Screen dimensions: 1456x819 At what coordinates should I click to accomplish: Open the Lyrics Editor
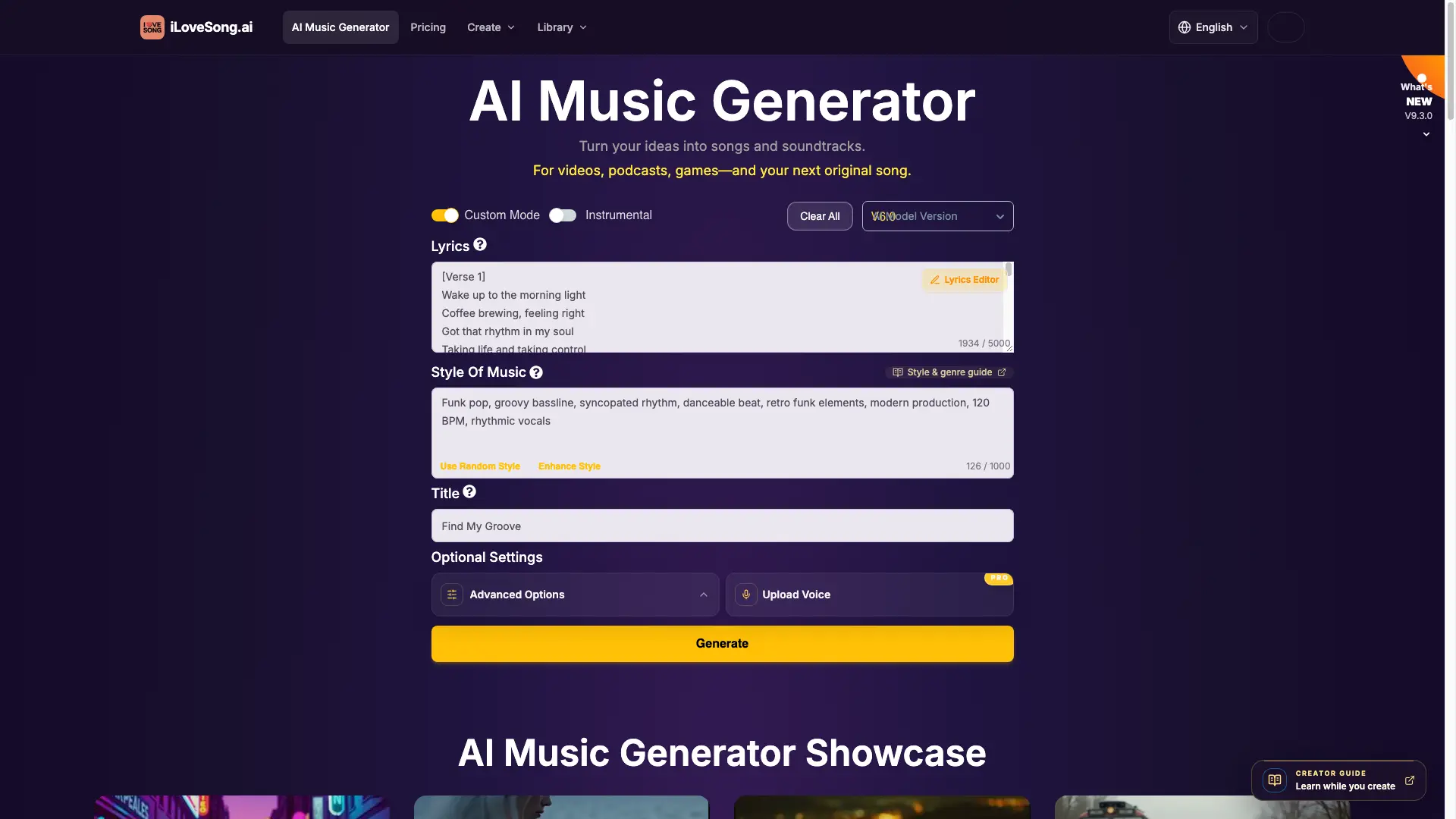(965, 280)
